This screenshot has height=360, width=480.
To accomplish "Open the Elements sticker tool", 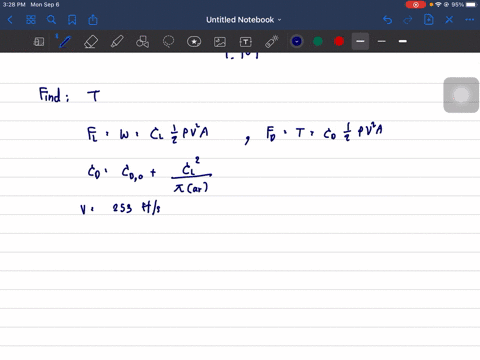I will coord(194,42).
